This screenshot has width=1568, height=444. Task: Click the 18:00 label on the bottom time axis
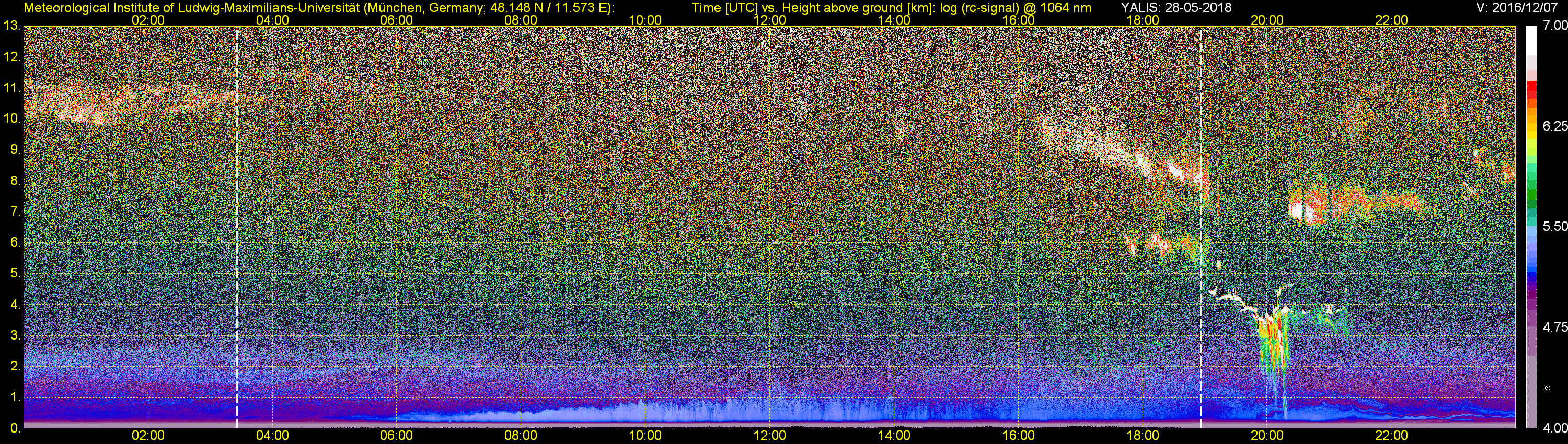tap(1143, 436)
